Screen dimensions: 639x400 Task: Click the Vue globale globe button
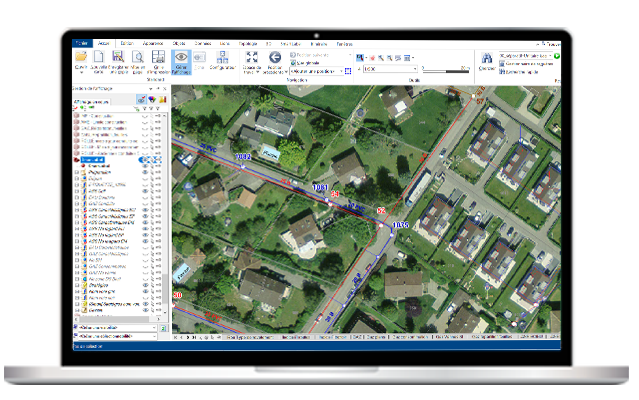pyautogui.click(x=305, y=63)
